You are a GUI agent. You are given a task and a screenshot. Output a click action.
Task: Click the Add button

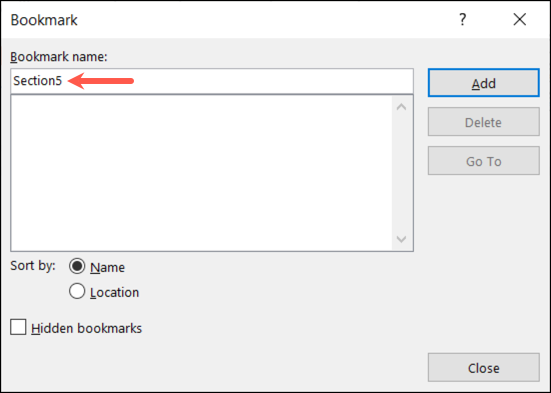click(x=484, y=83)
